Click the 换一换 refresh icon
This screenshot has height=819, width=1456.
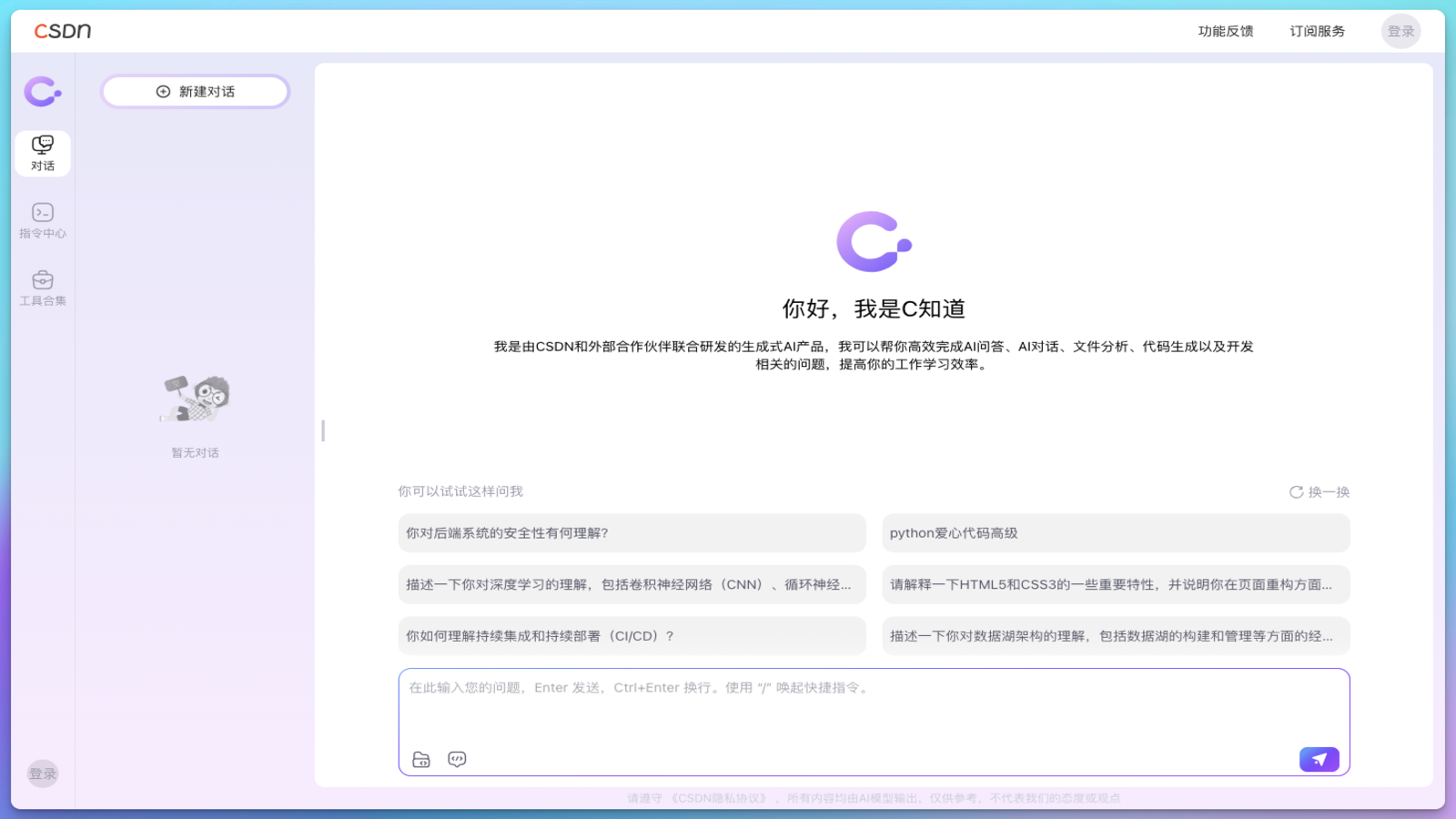1296,491
